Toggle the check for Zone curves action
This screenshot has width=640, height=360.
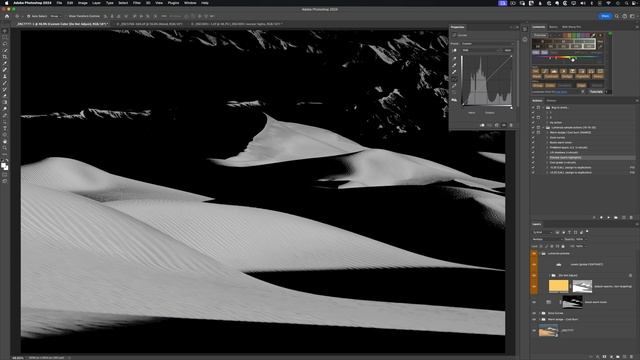[533, 138]
